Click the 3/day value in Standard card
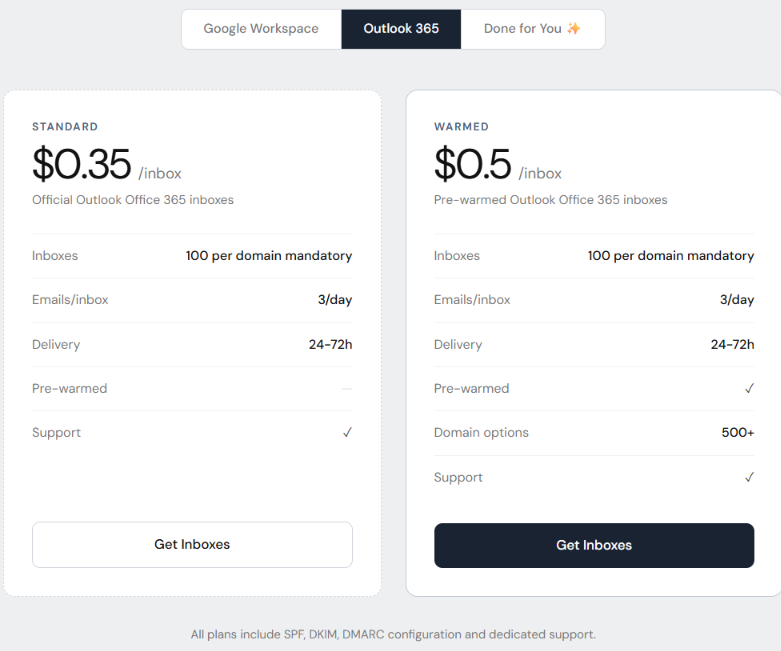Screen dimensions: 781x651 coord(335,300)
